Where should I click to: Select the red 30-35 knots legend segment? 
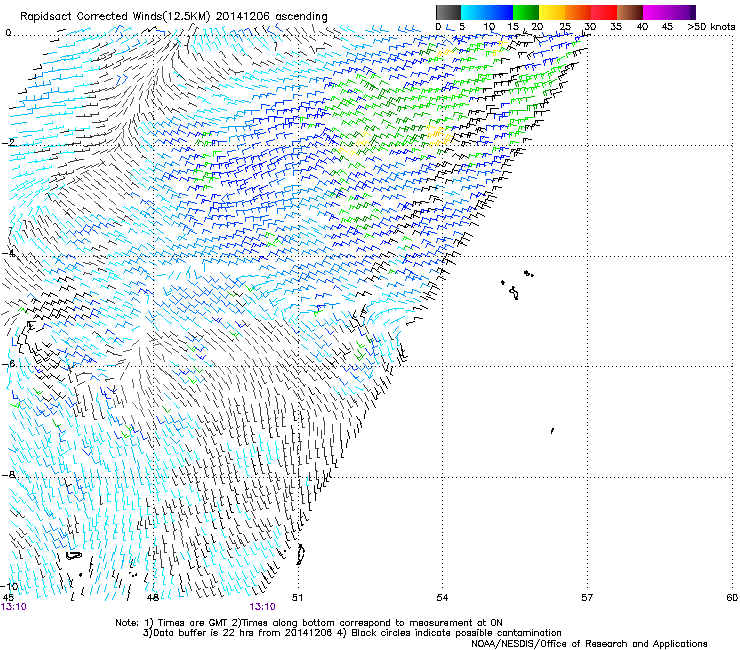click(604, 12)
